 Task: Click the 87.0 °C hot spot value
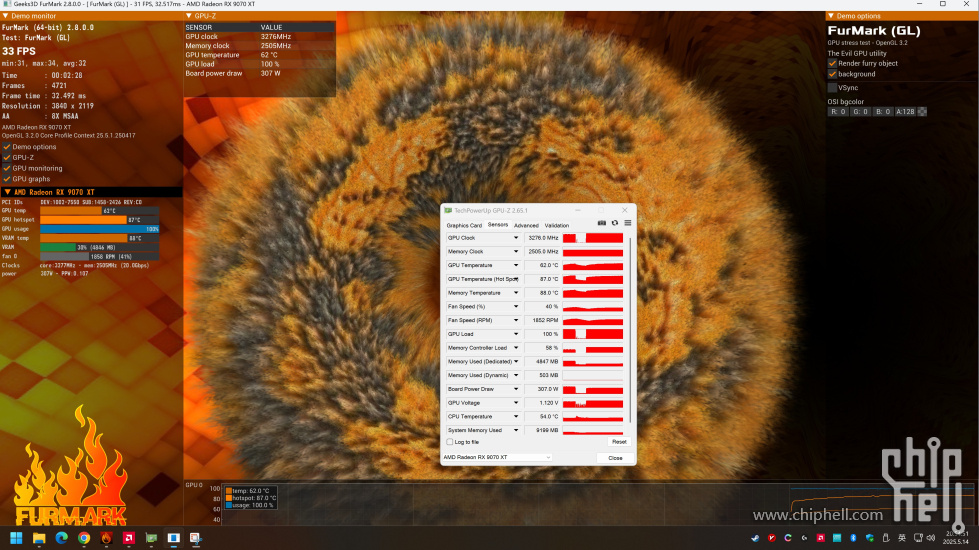[543, 279]
